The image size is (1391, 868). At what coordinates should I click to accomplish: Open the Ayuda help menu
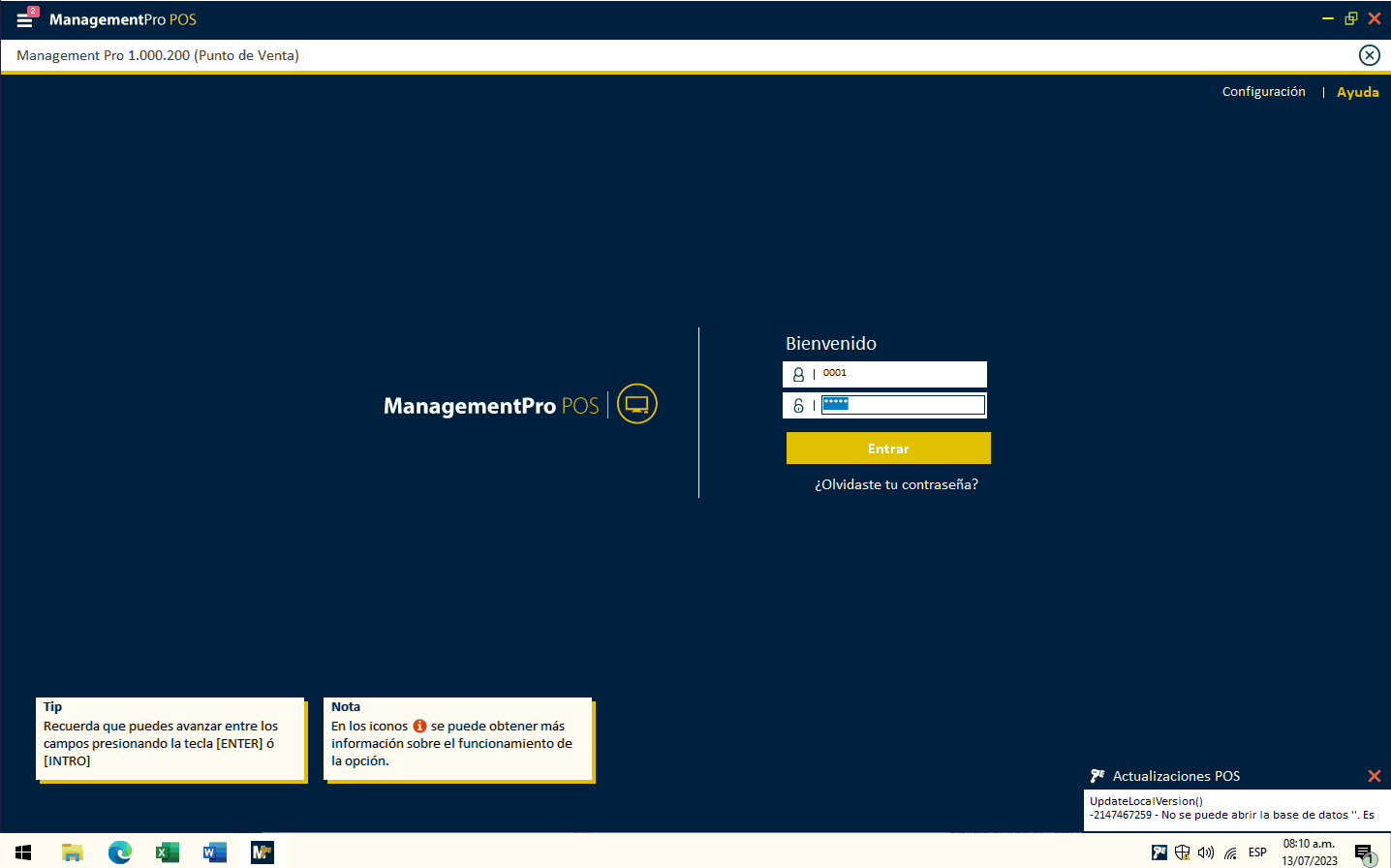tap(1357, 92)
